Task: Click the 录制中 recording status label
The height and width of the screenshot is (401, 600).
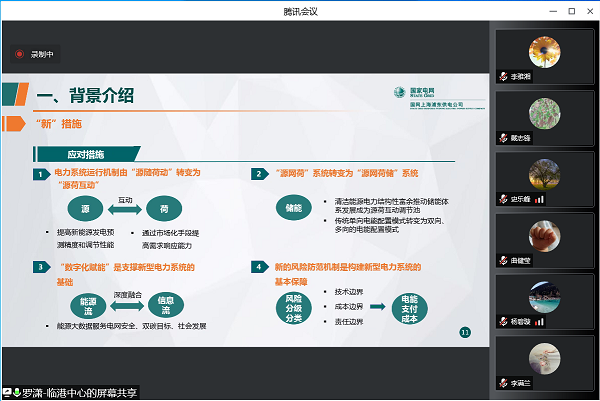Action: 41,54
